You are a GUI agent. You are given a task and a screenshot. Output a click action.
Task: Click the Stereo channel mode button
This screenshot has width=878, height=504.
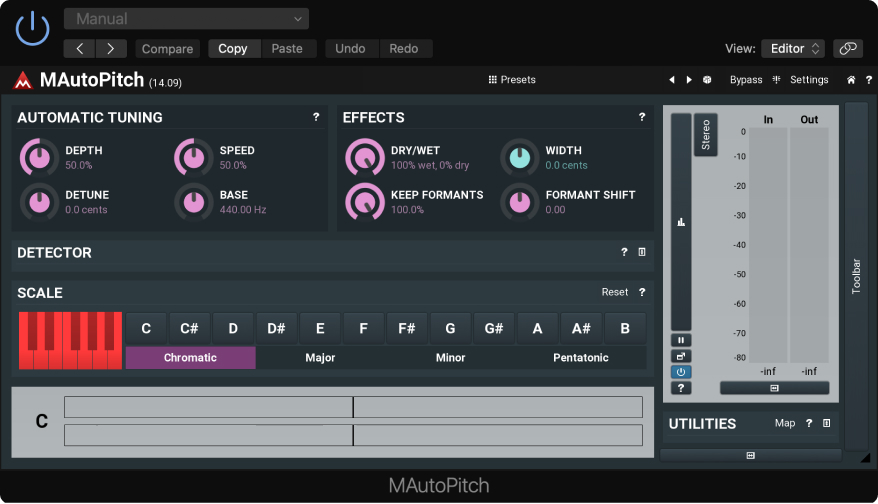[706, 134]
